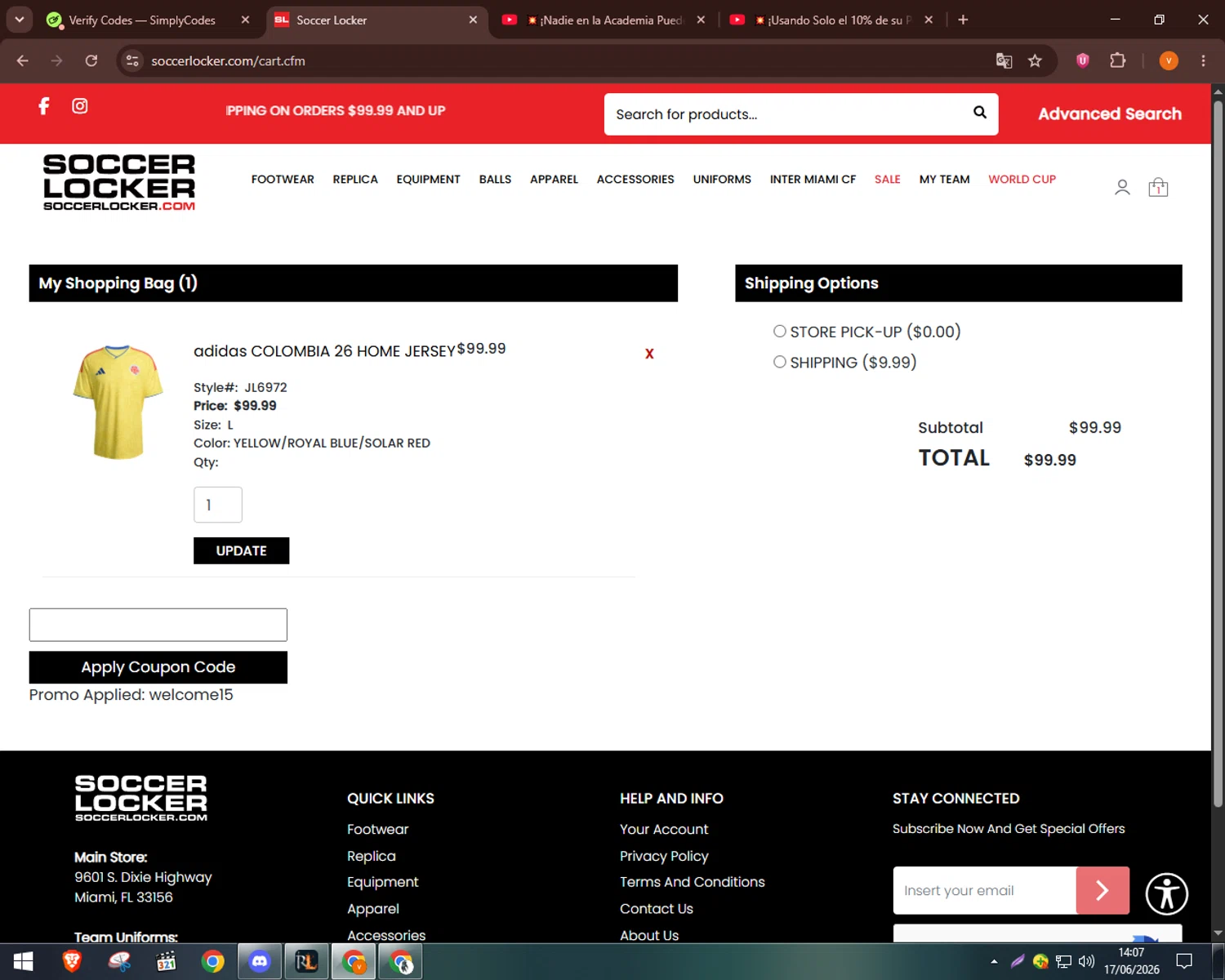The height and width of the screenshot is (980, 1225).
Task: Open the shopping bag icon
Action: 1158,188
